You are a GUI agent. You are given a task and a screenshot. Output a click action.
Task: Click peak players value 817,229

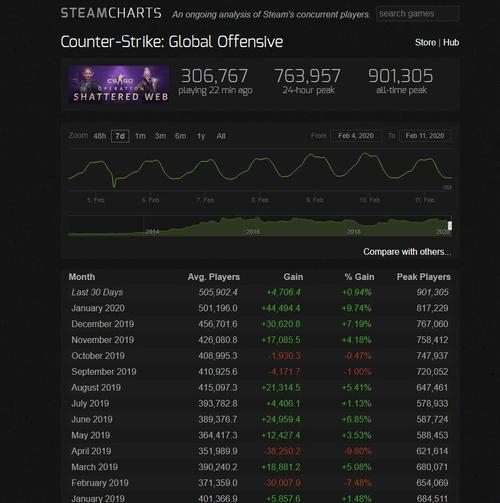[x=432, y=308]
